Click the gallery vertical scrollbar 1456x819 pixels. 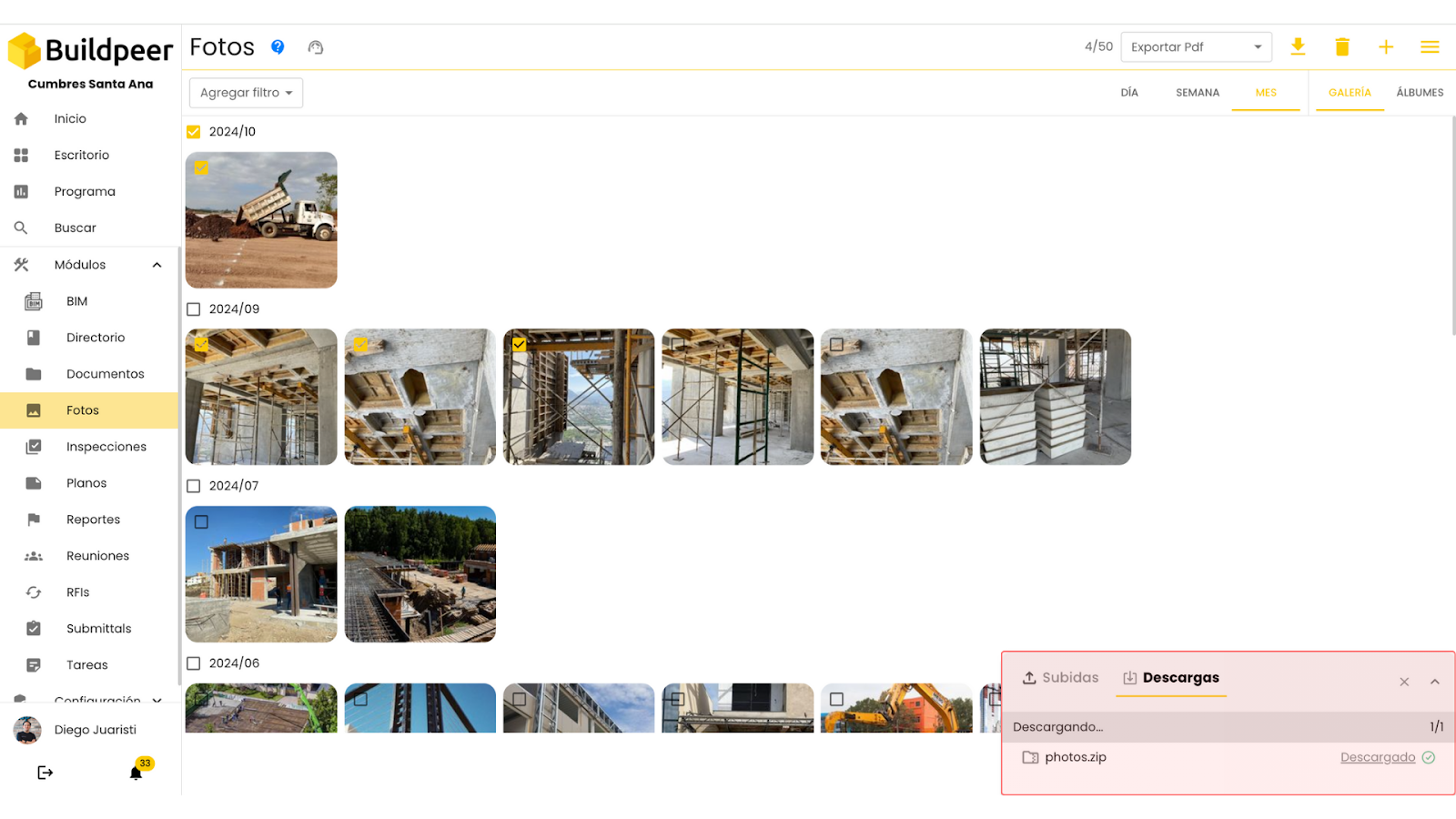click(1453, 226)
